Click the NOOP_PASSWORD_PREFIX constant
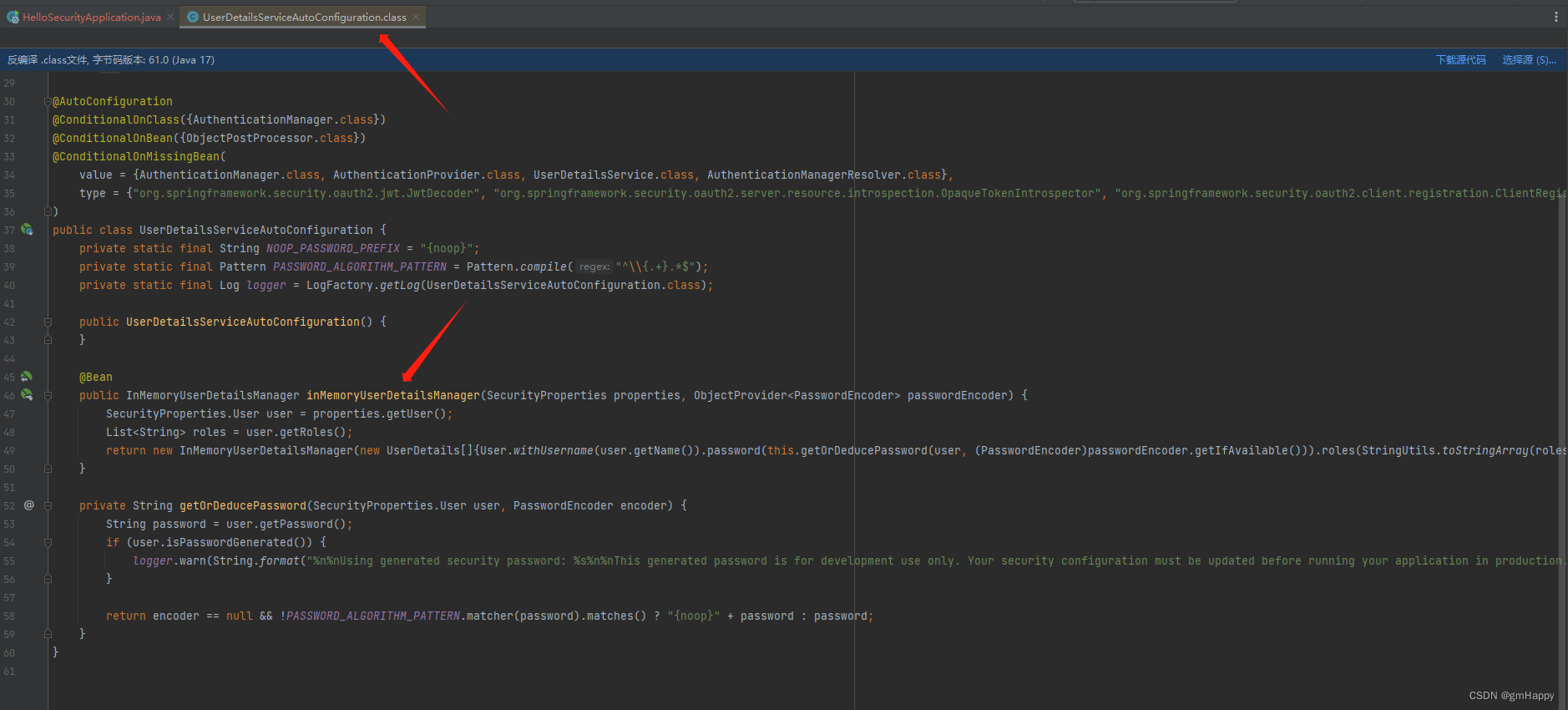This screenshot has height=710, width=1568. click(x=333, y=248)
